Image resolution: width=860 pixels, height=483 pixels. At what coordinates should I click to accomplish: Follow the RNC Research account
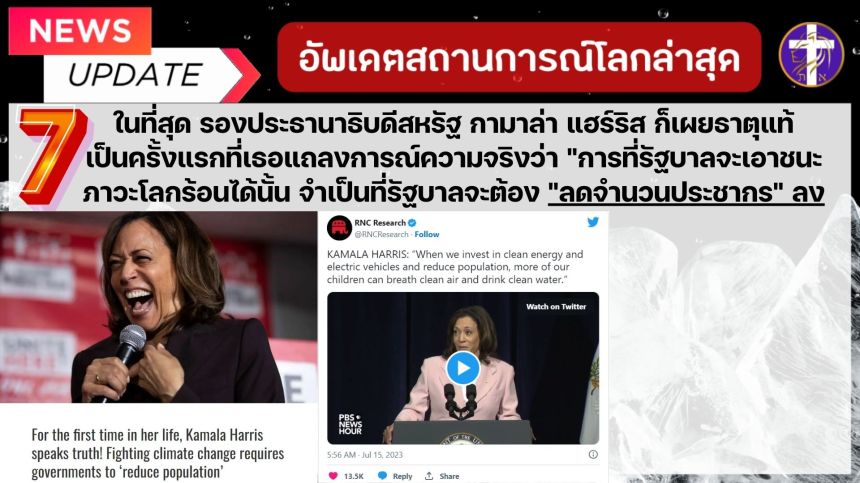[427, 234]
